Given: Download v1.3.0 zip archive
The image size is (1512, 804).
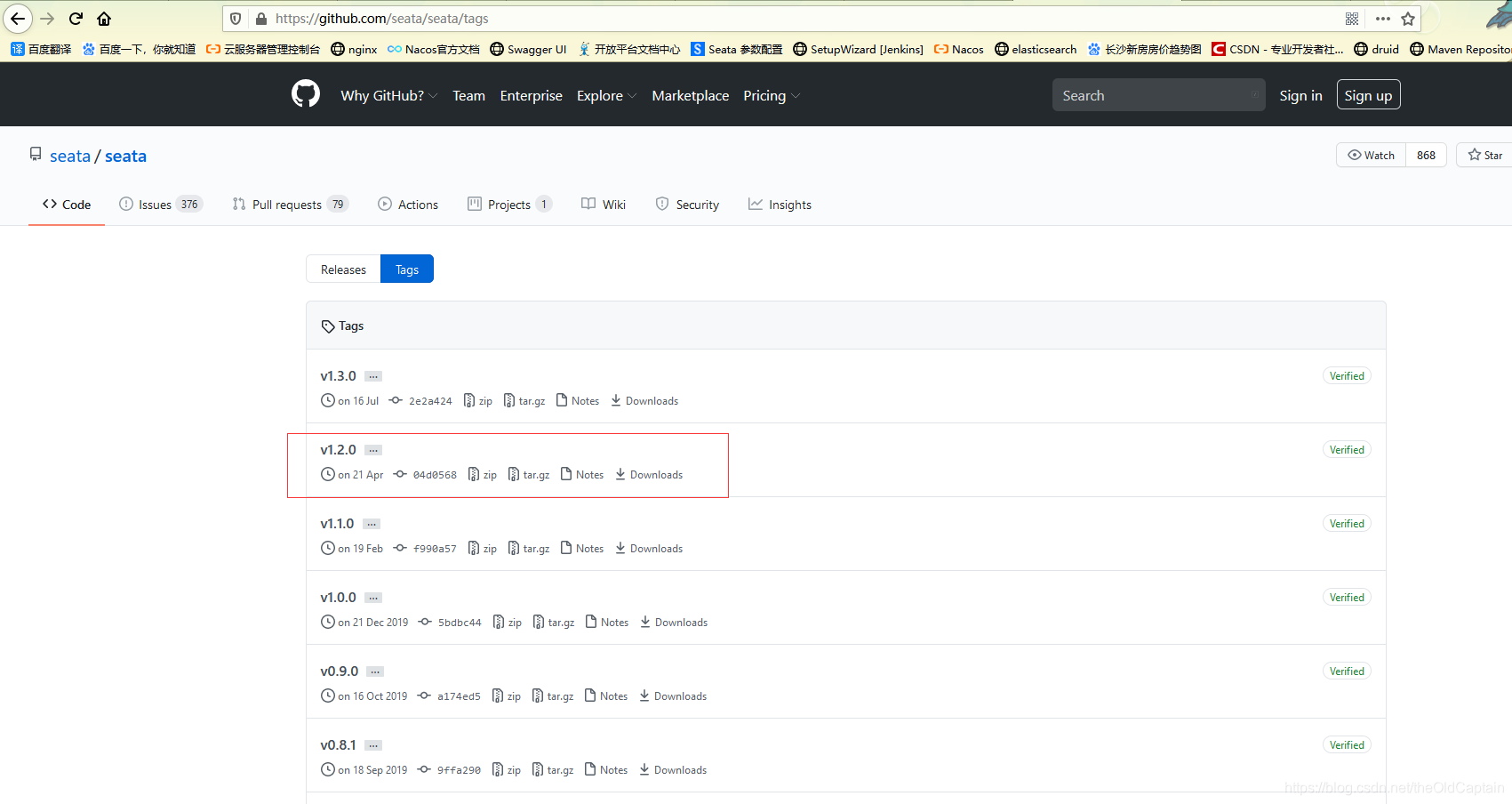Looking at the screenshot, I should pos(478,401).
